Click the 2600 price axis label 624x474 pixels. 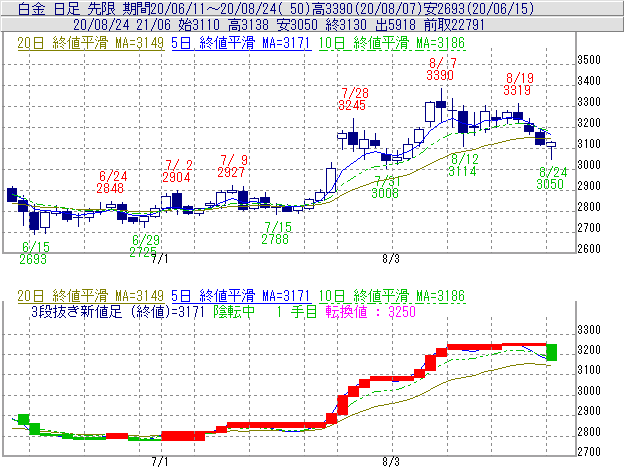click(x=589, y=249)
